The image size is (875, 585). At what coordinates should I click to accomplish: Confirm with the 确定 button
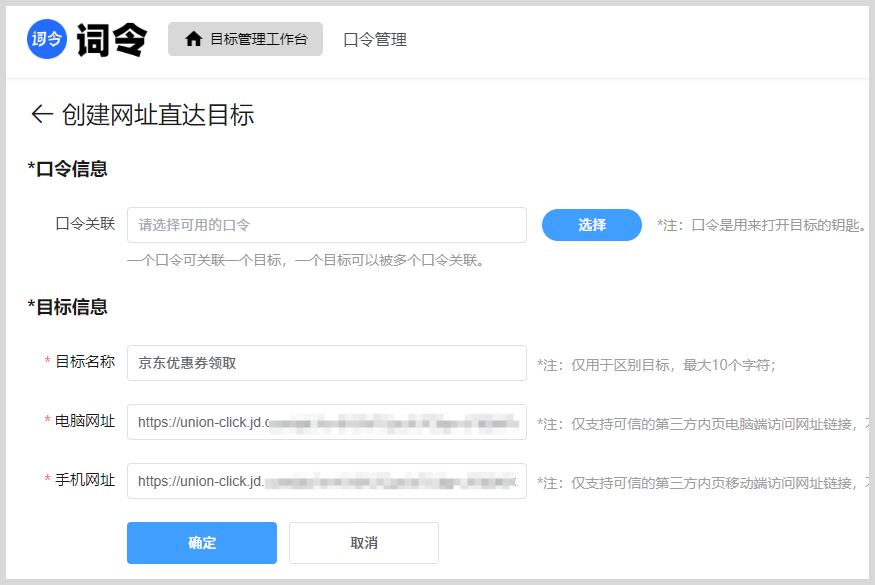pos(201,543)
